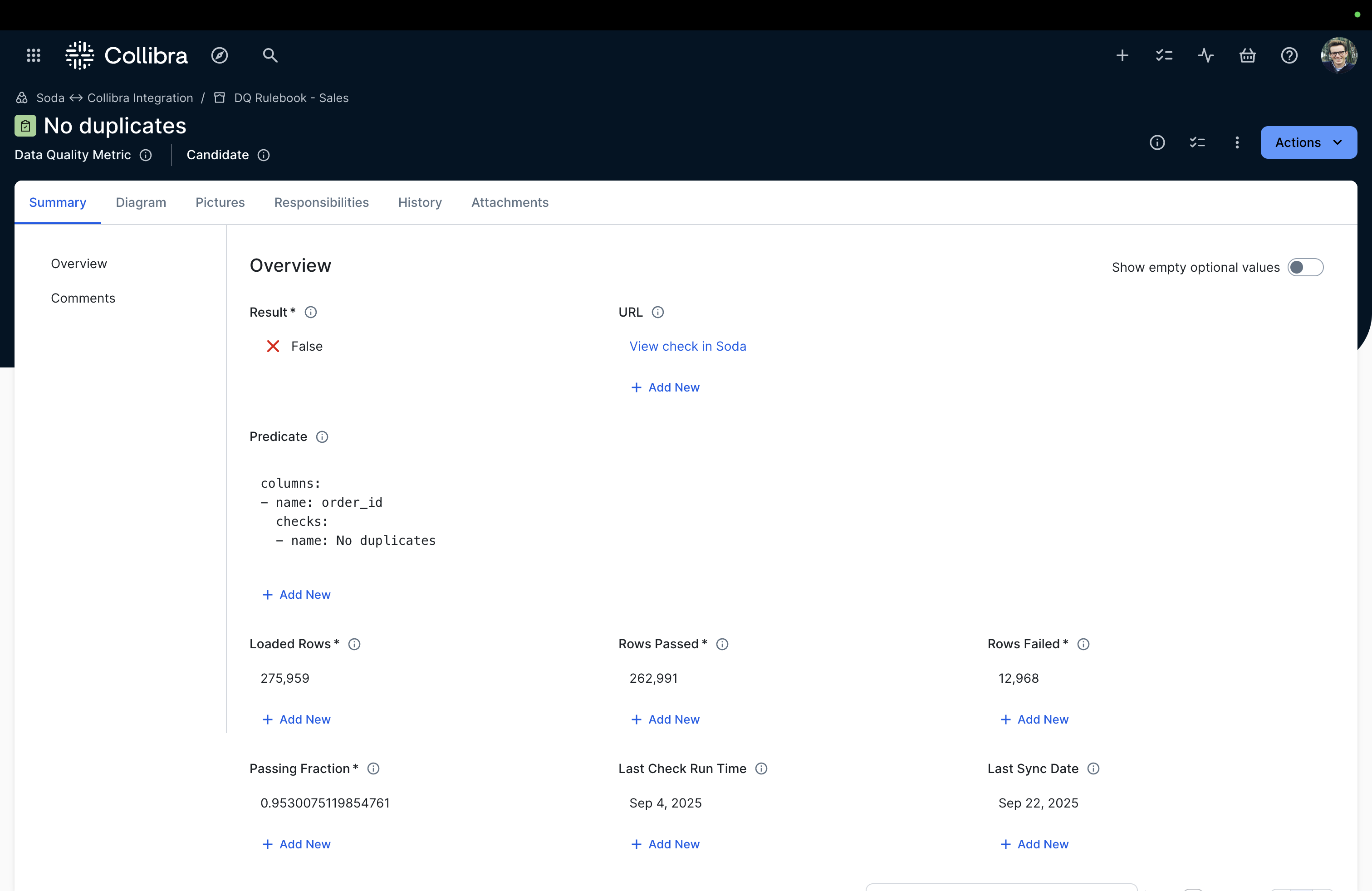This screenshot has height=891, width=1372.
Task: Click info icon beside Candidate status
Action: pos(264,155)
